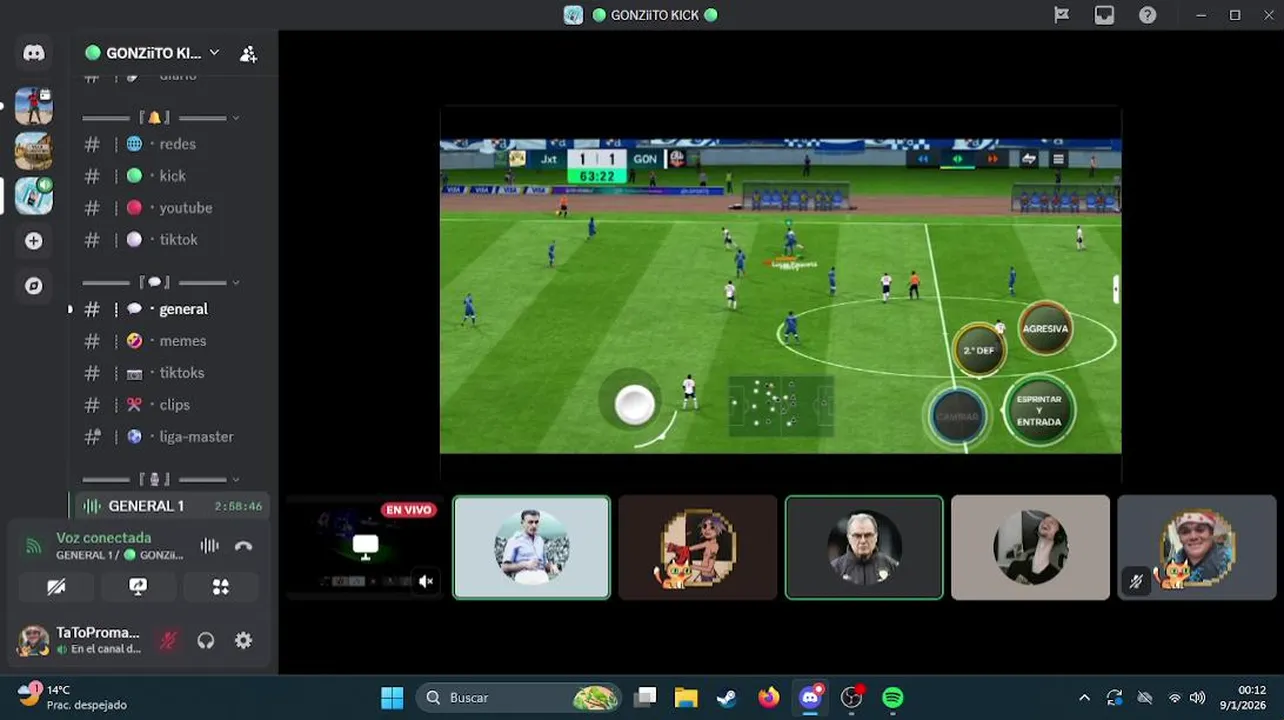Click the minimap radar in the game
This screenshot has height=720, width=1284.
coord(780,406)
